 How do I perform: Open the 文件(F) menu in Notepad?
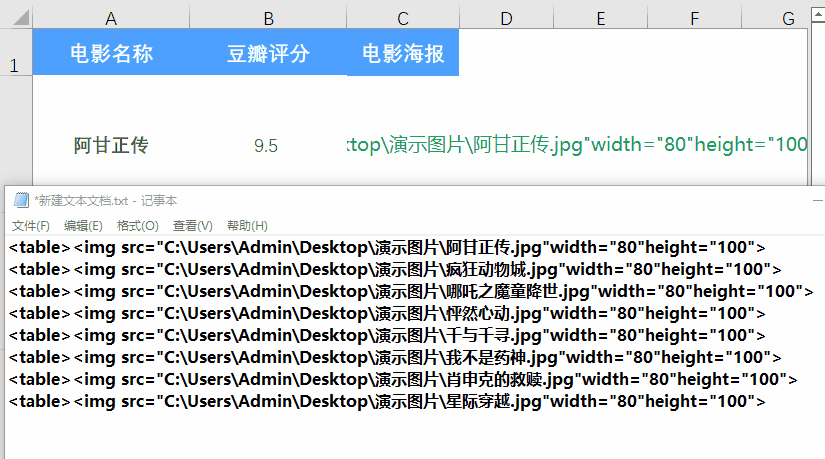[x=31, y=226]
